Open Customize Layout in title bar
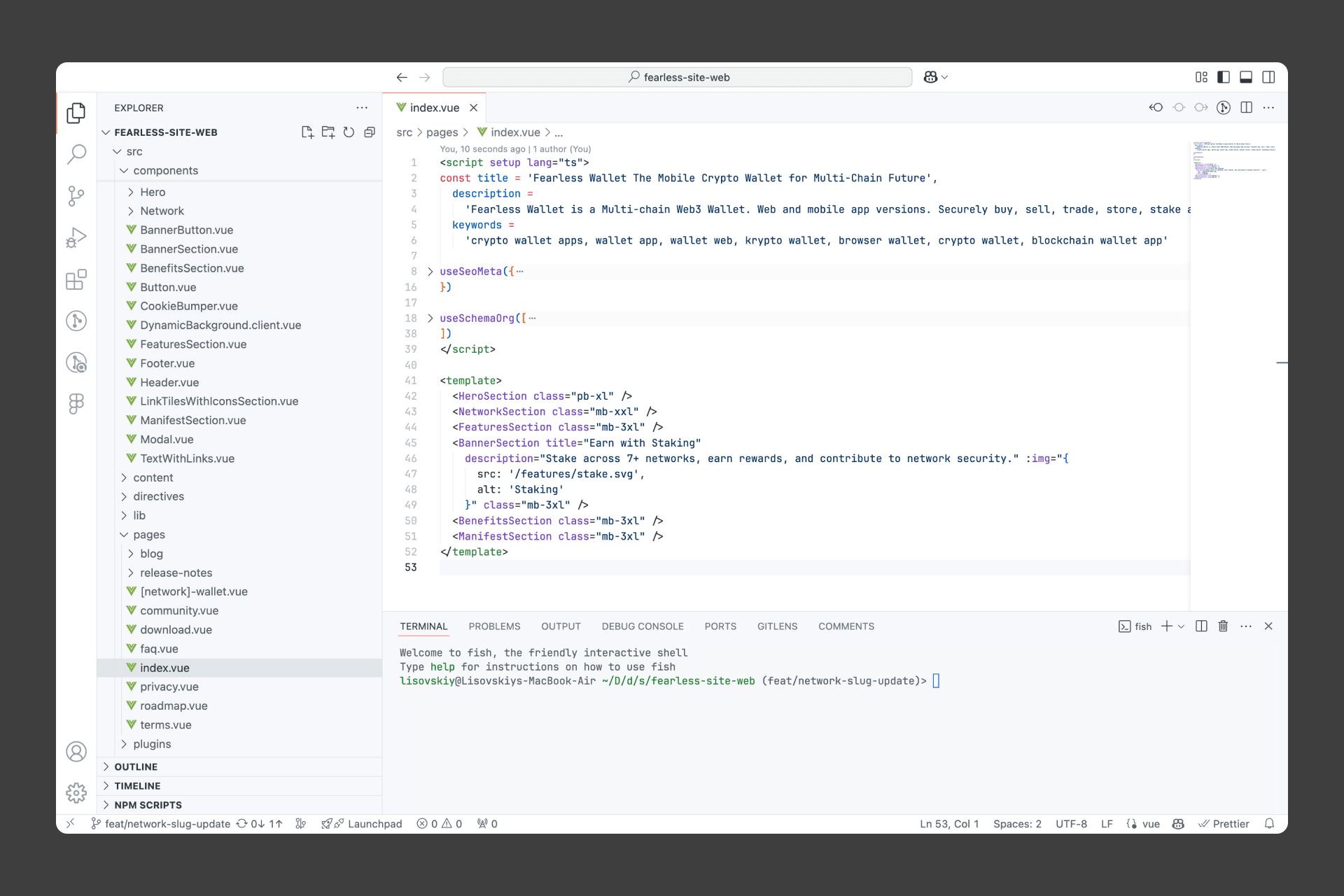 [1201, 78]
